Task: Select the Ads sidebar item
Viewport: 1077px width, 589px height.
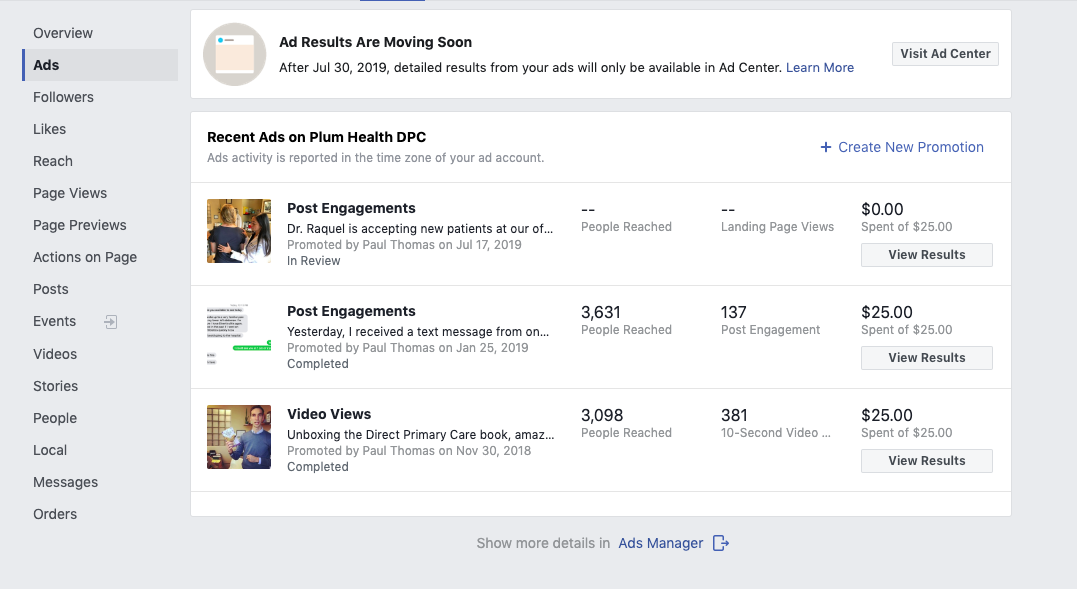Action: pos(100,65)
